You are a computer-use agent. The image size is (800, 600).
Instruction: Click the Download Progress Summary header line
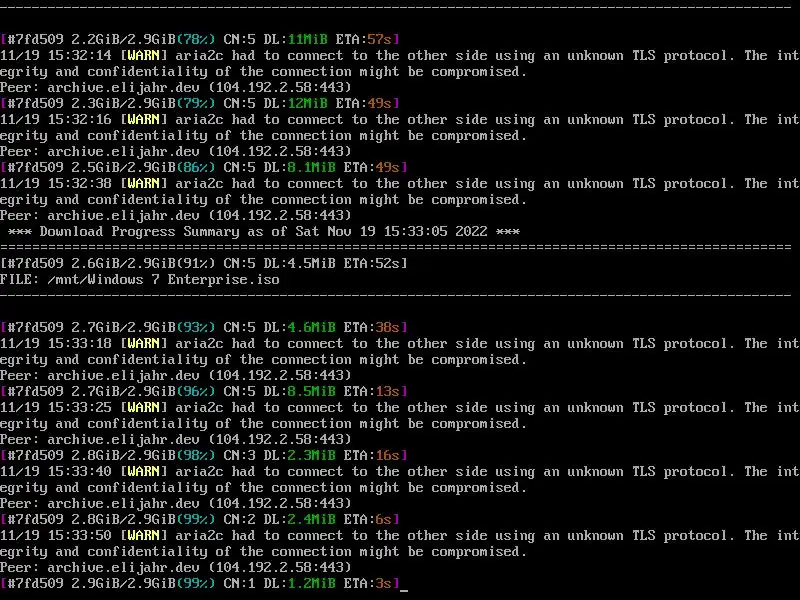pyautogui.click(x=264, y=231)
